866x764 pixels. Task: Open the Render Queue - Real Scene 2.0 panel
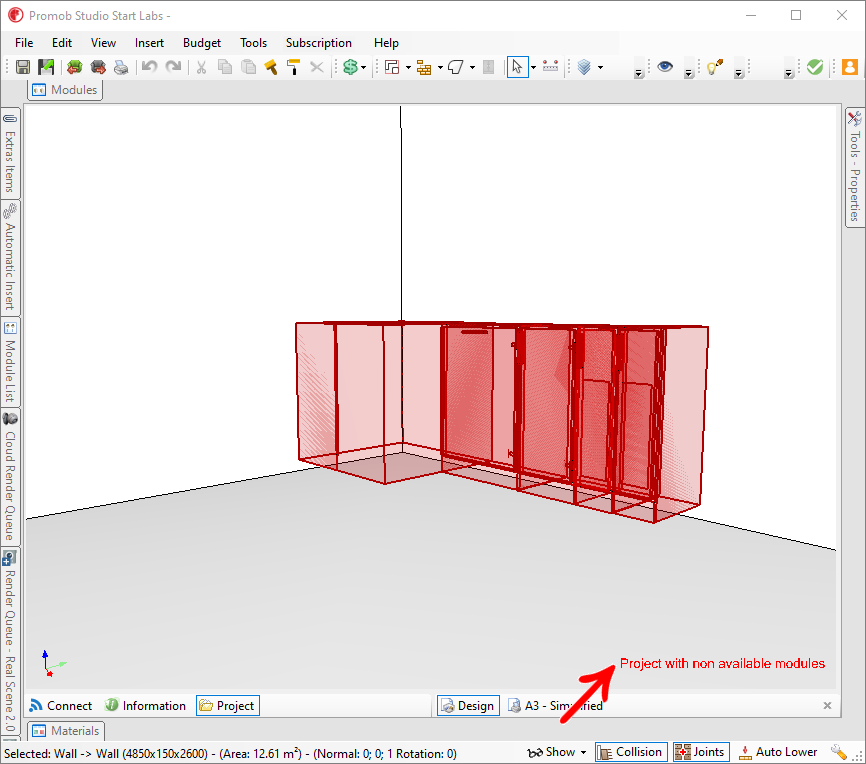click(x=10, y=641)
